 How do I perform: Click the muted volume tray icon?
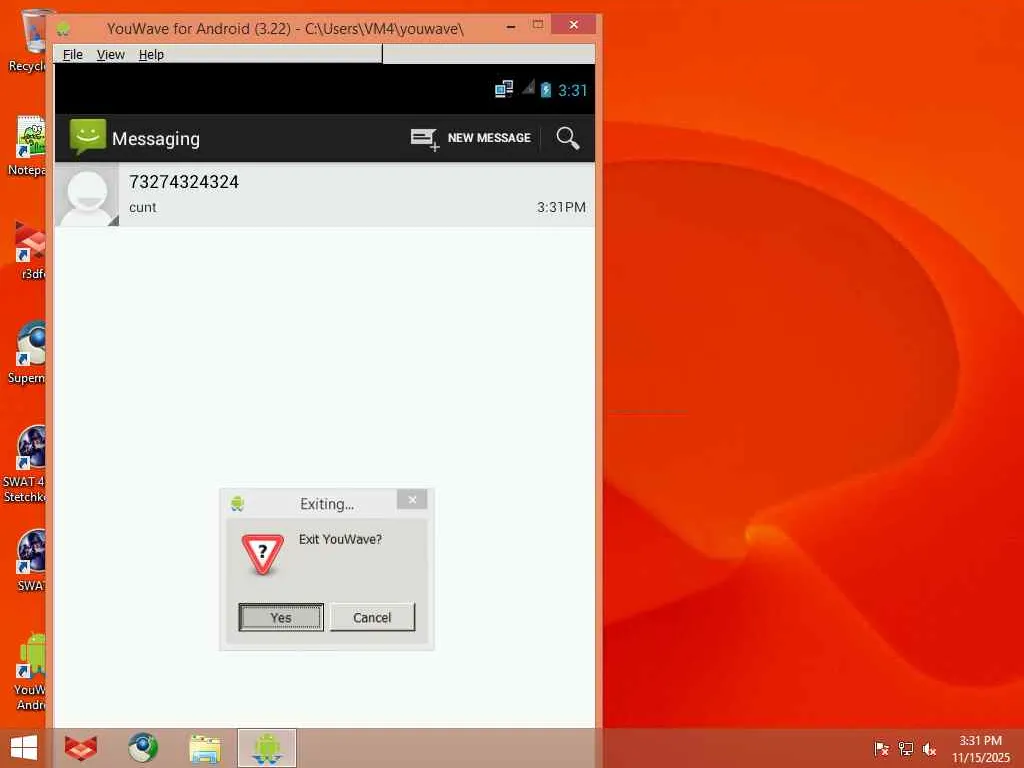(929, 748)
